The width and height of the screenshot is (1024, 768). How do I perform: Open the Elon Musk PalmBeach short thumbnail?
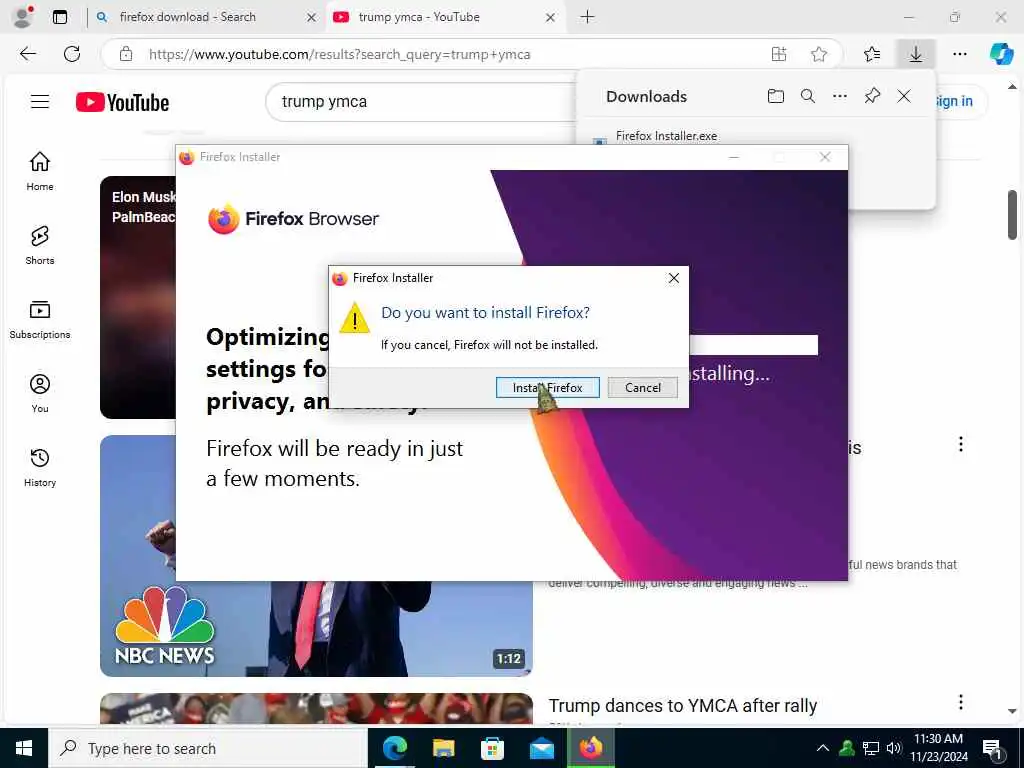(x=138, y=297)
